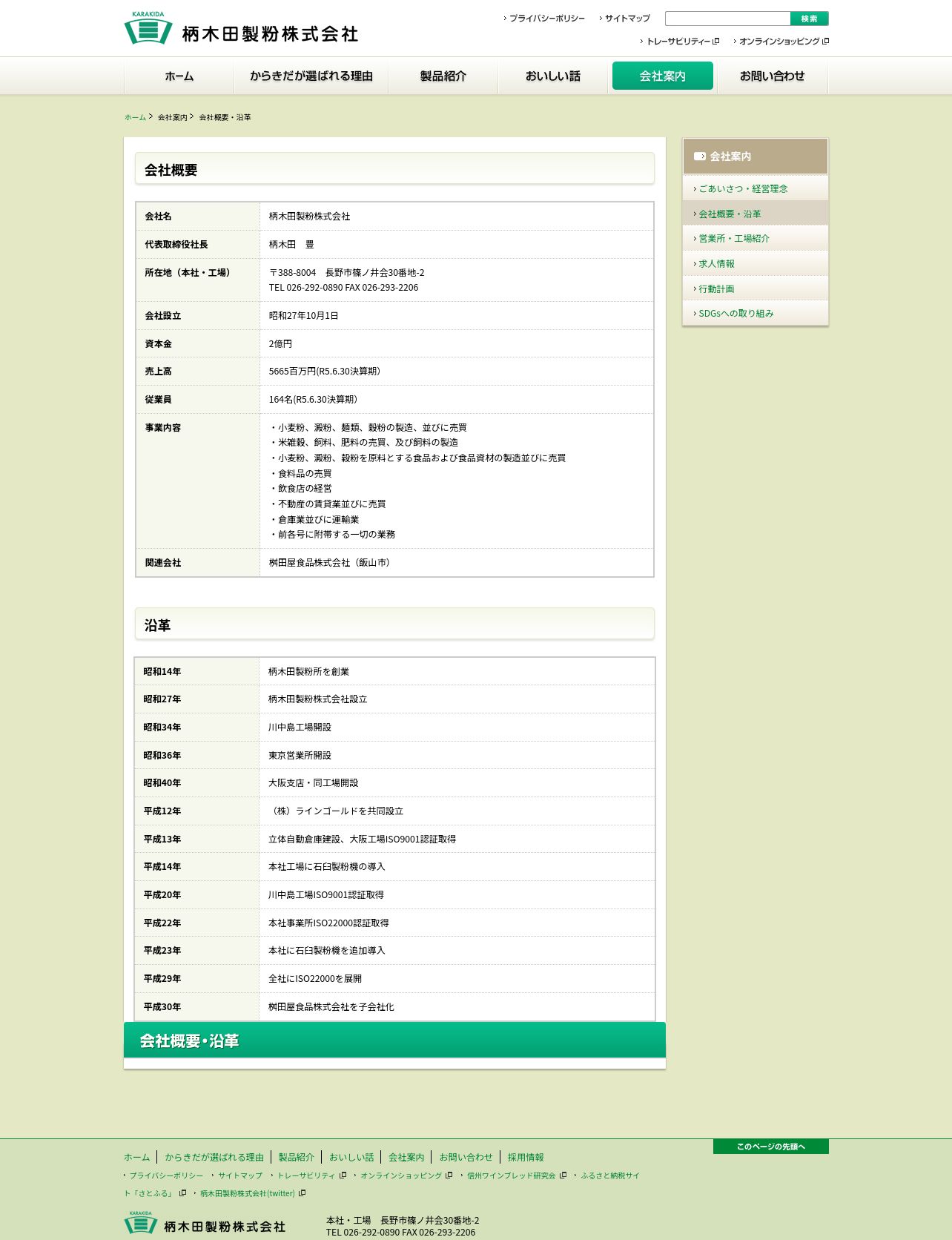The image size is (952, 1240).
Task: Click the footer サイトマップ link
Action: [239, 1175]
